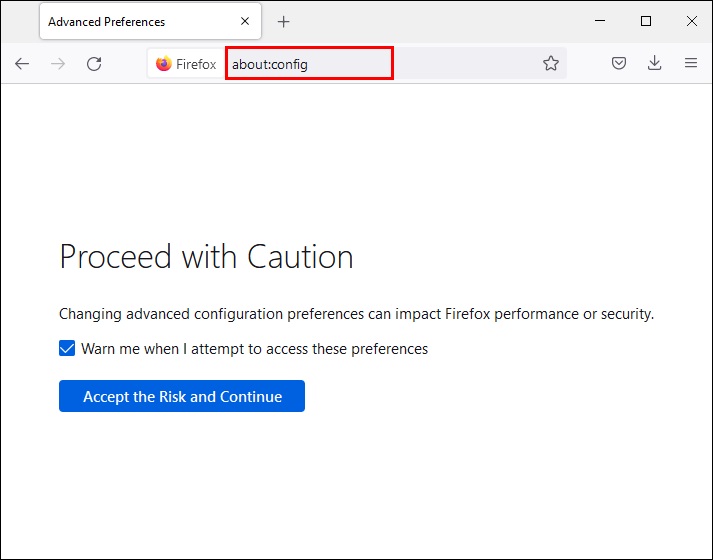Click the "Warn me when I attempt" label
The width and height of the screenshot is (713, 560).
(254, 349)
